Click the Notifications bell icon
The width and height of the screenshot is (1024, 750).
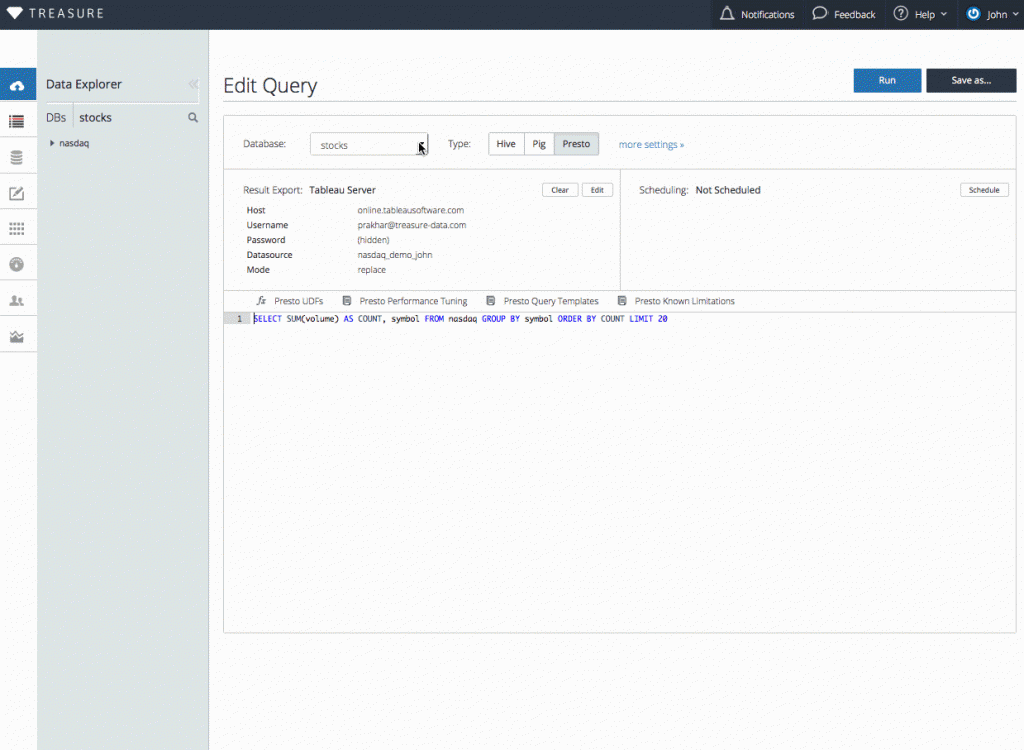pos(727,14)
